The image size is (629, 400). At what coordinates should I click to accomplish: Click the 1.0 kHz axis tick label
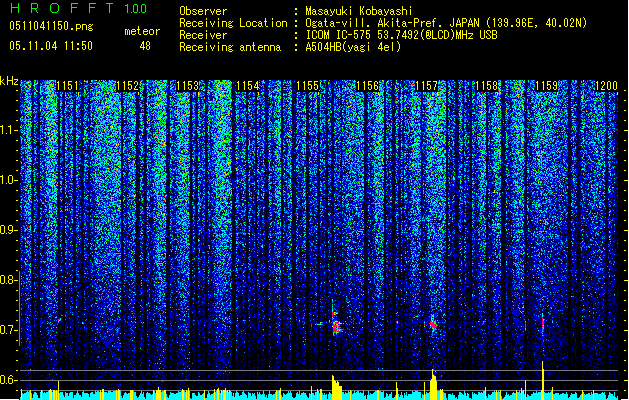pos(8,181)
